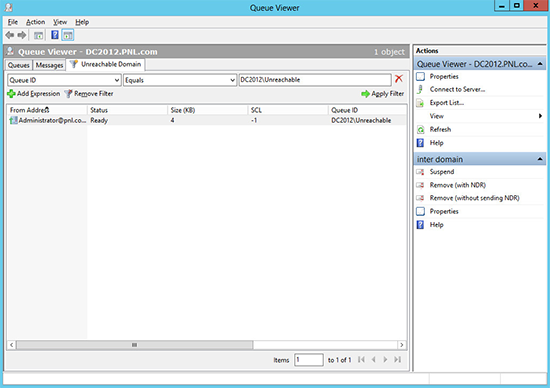The image size is (550, 388).
Task: Click the Help icon under Queue Viewer actions
Action: click(420, 143)
